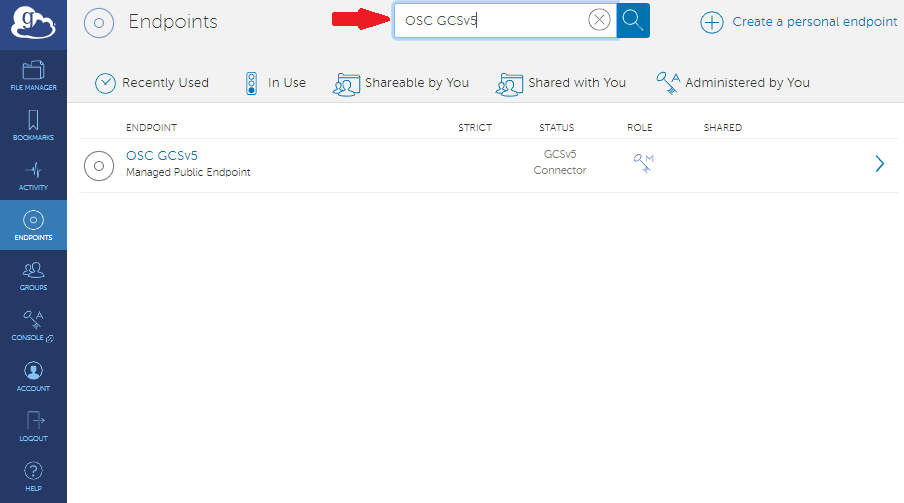Open Help in sidebar

[33, 476]
